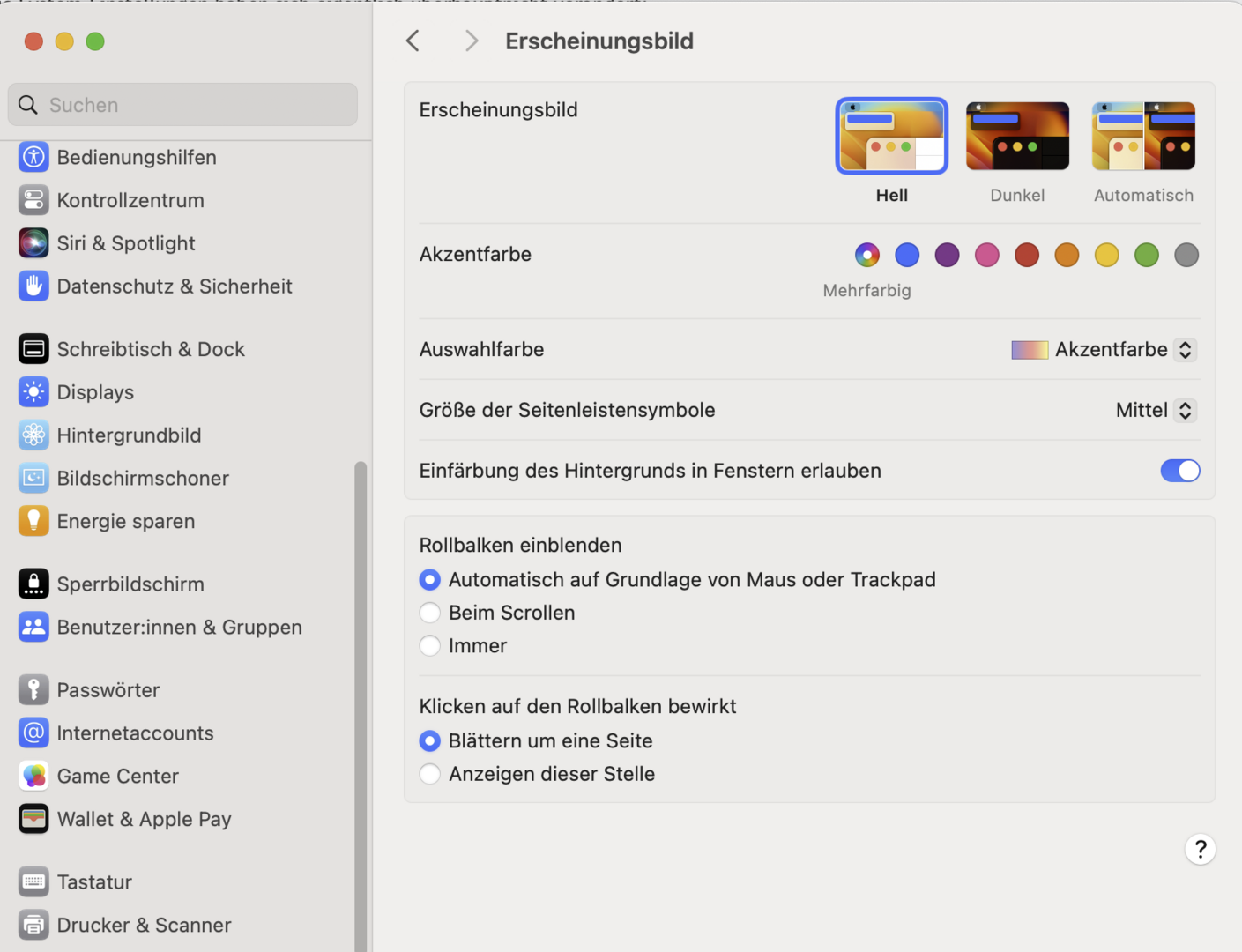Screen dimensions: 1242x952
Task: Pick the pink accent color
Action: (x=987, y=255)
